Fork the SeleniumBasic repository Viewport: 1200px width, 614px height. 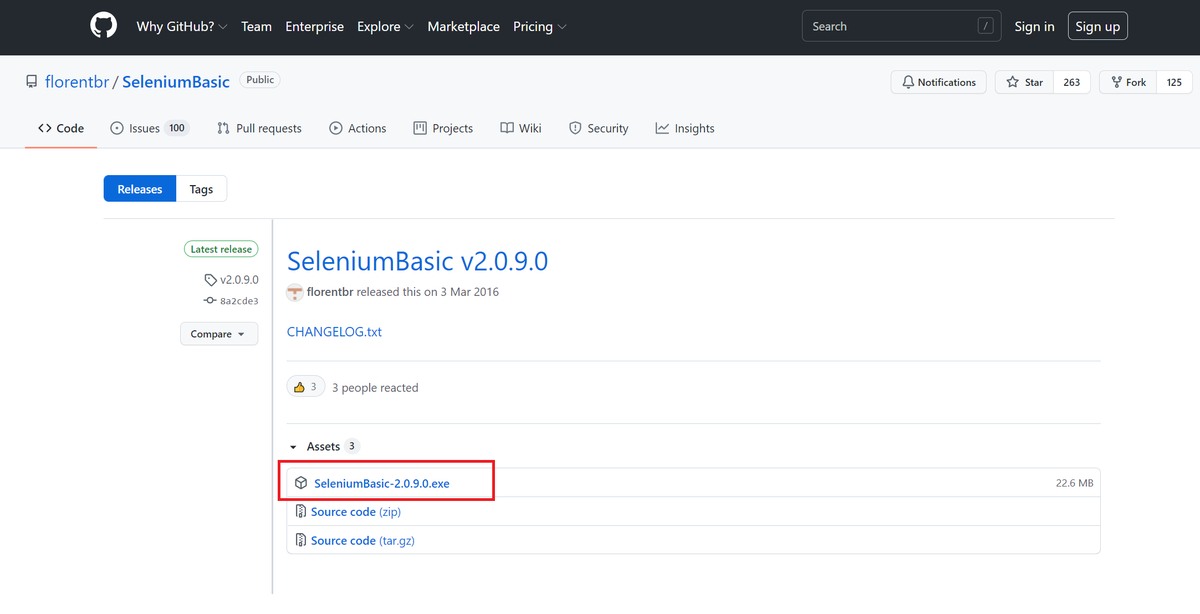[1128, 82]
